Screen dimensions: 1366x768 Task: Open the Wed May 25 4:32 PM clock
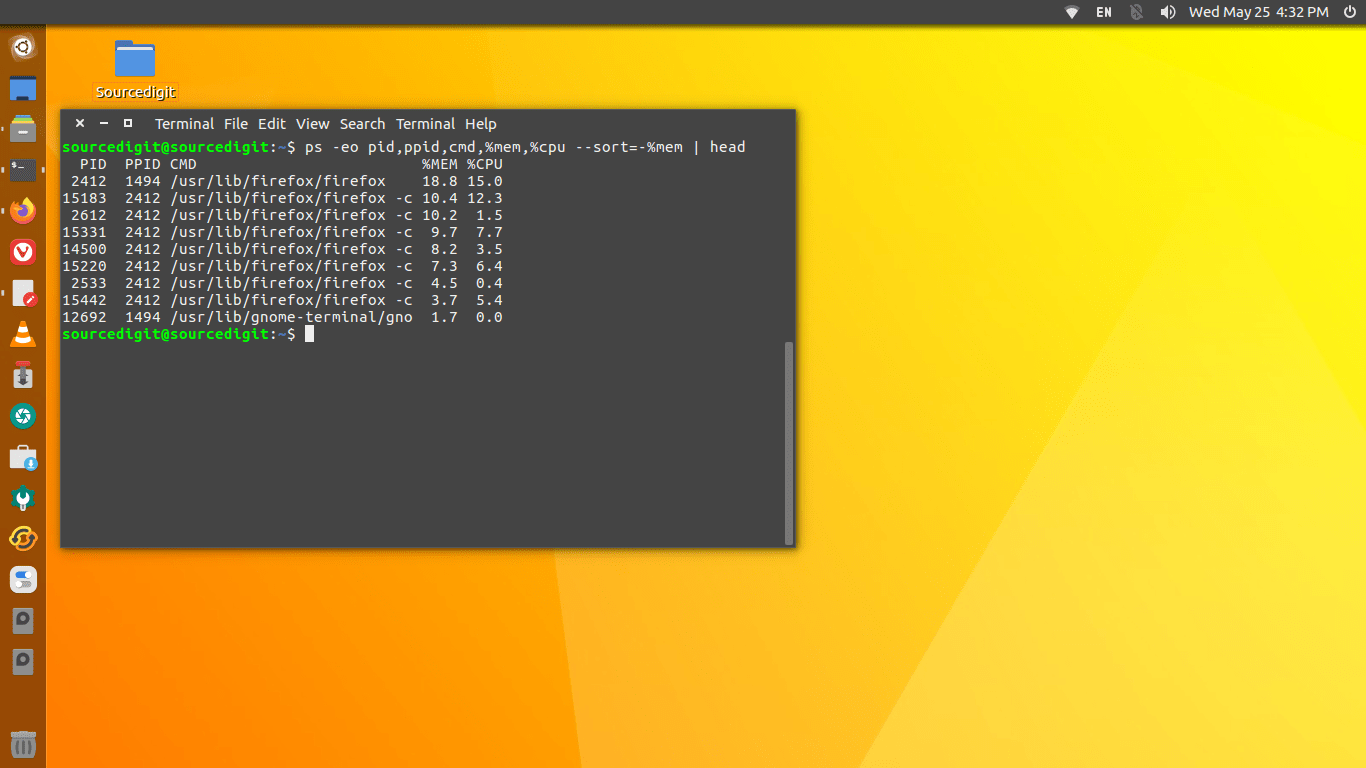tap(1258, 12)
